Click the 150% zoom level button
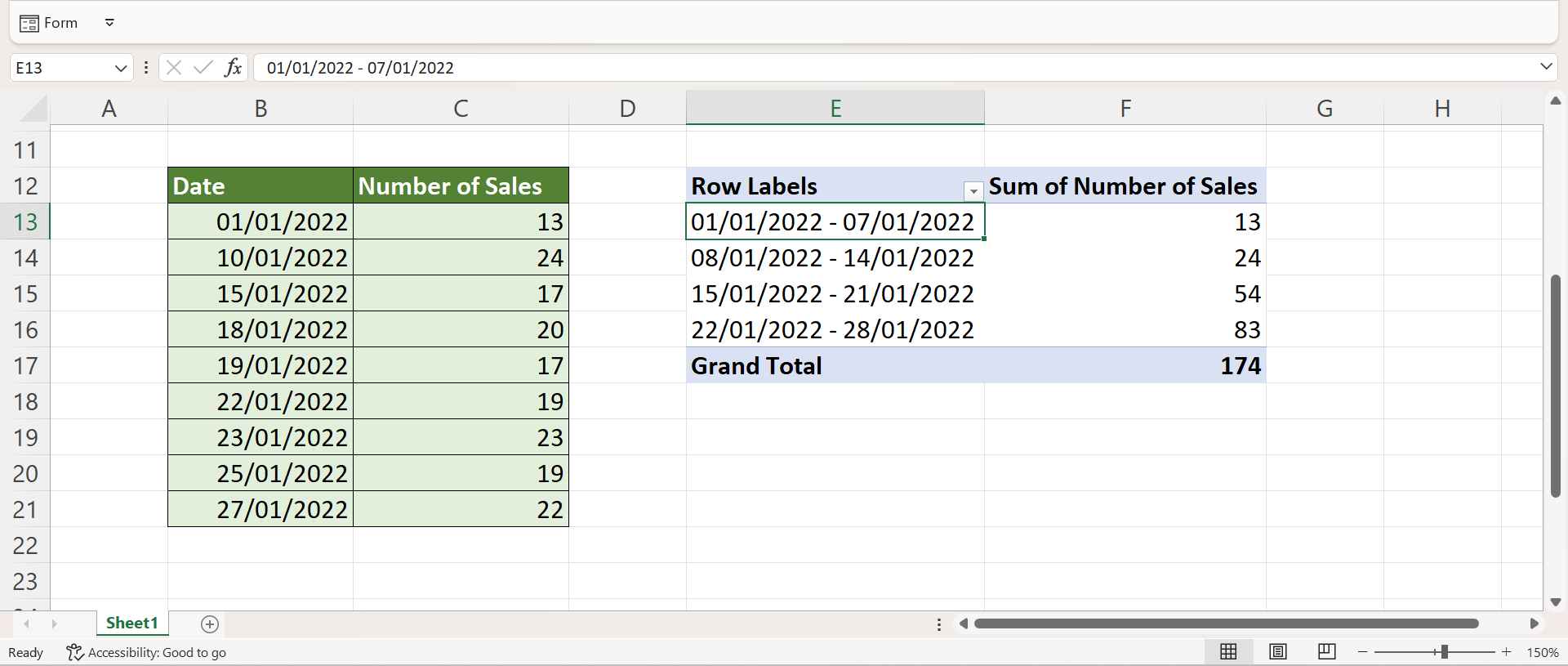Viewport: 1568px width, 666px height. click(1542, 652)
